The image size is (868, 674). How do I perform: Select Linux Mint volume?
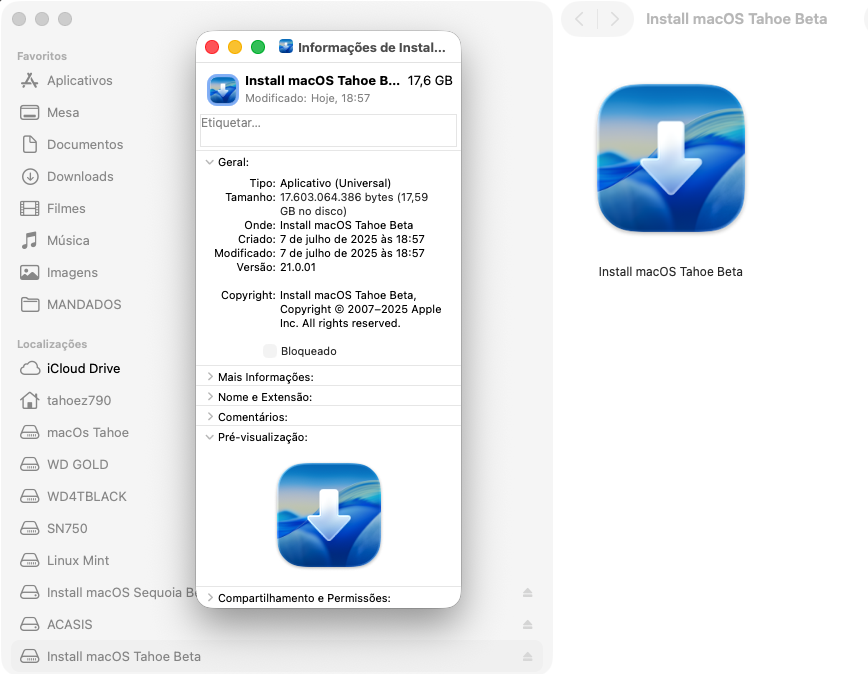coord(65,561)
